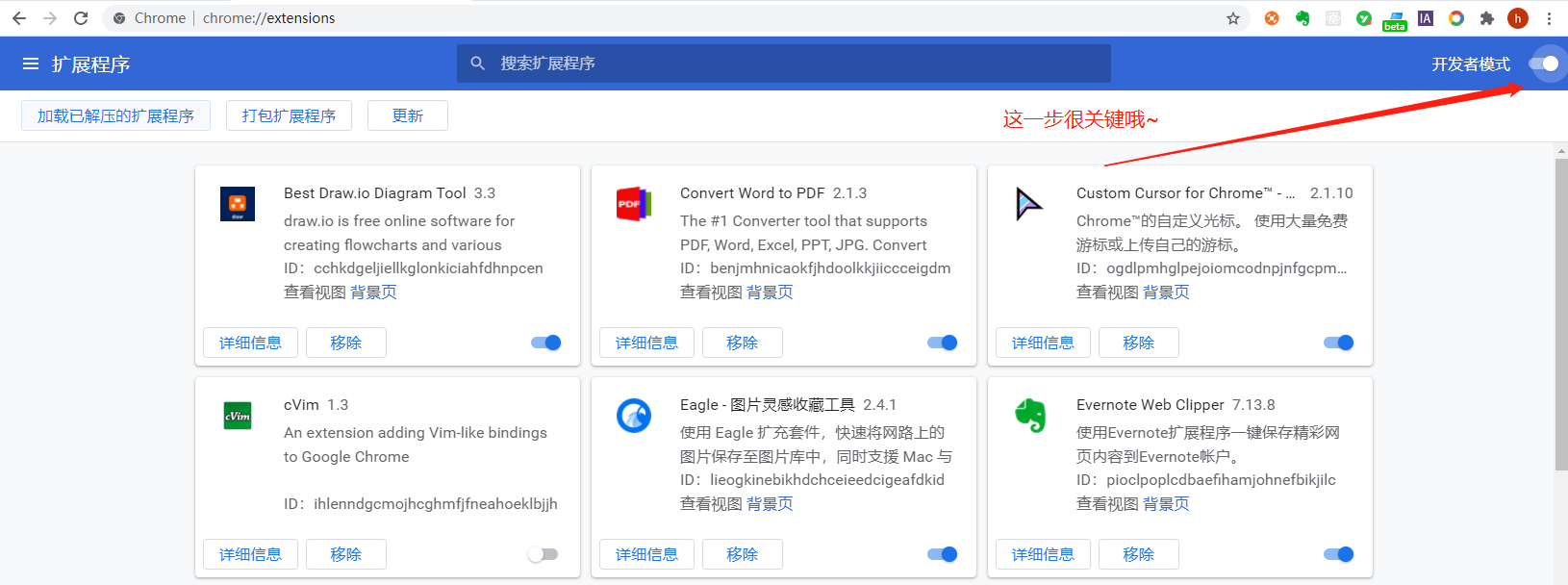Open 背景页 link for Evernote Web Clipper

point(1166,504)
